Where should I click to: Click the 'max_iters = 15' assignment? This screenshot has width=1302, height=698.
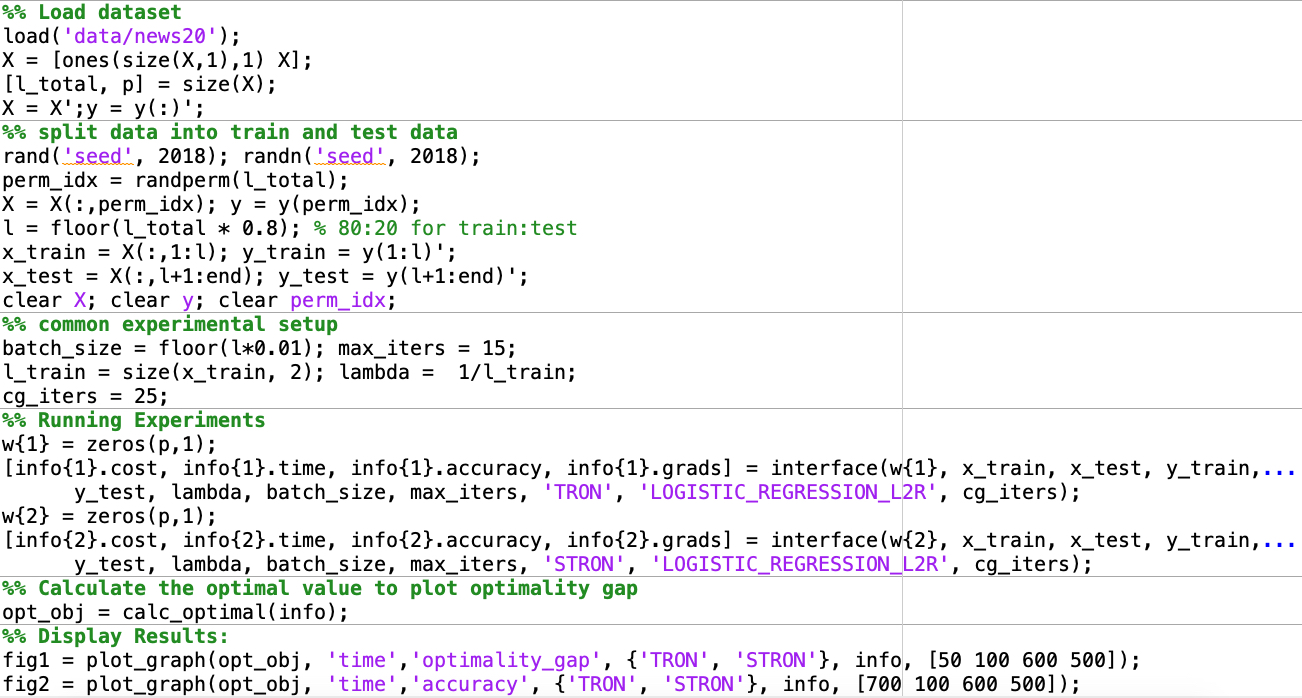425,349
